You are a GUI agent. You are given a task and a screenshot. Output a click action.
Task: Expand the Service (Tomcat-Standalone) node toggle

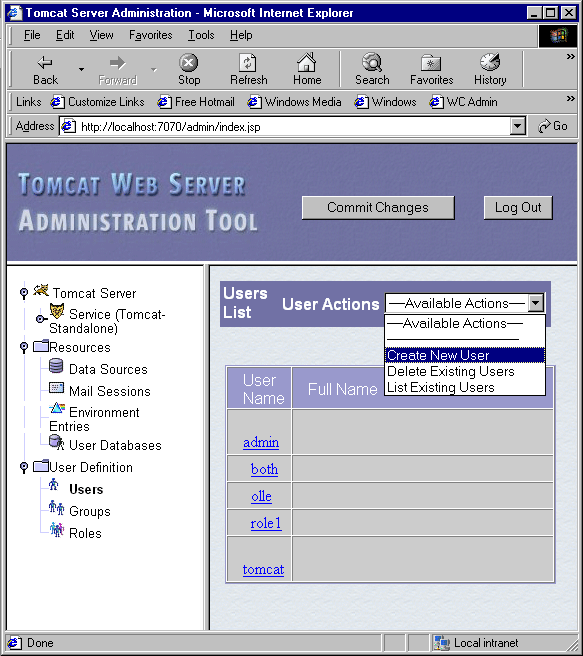[40, 319]
